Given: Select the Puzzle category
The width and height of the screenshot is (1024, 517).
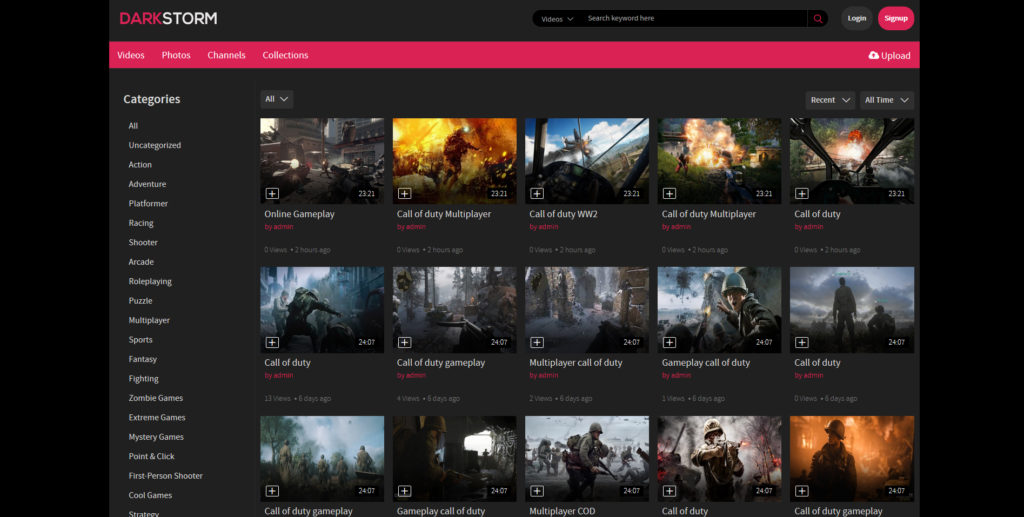Looking at the screenshot, I should [140, 301].
